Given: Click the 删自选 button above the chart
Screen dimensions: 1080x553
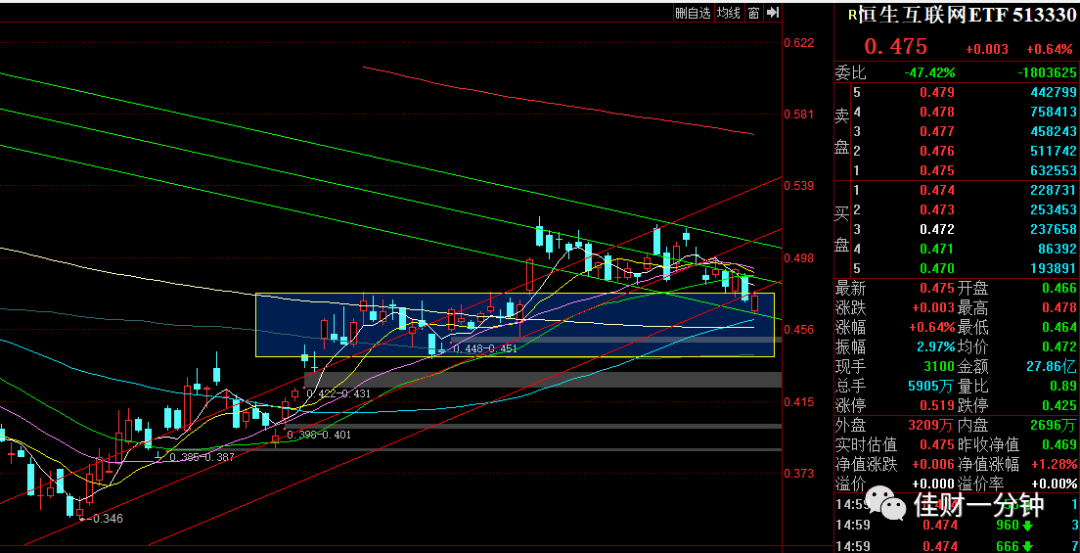Looking at the screenshot, I should [x=693, y=13].
